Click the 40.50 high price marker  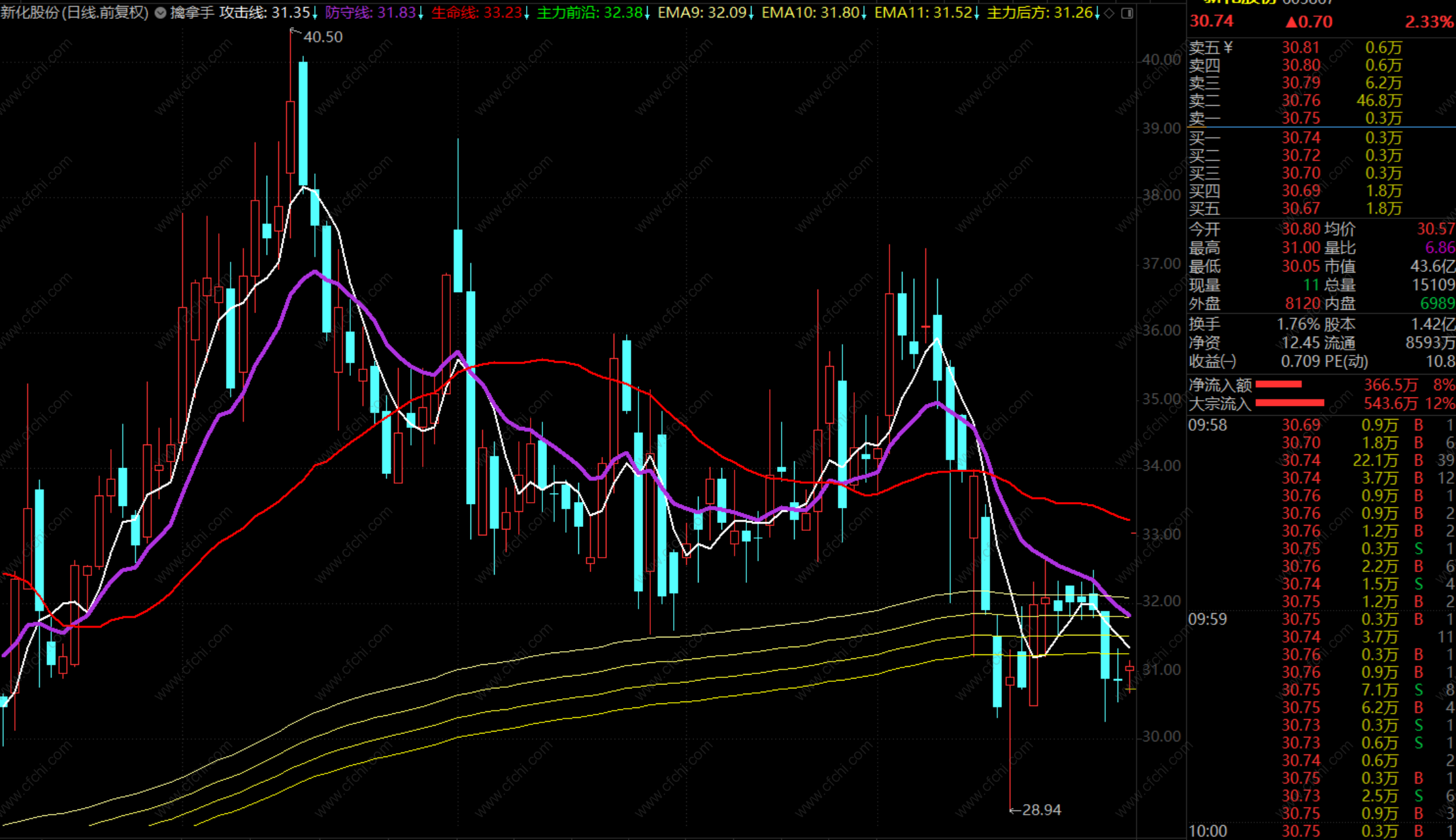coord(322,37)
